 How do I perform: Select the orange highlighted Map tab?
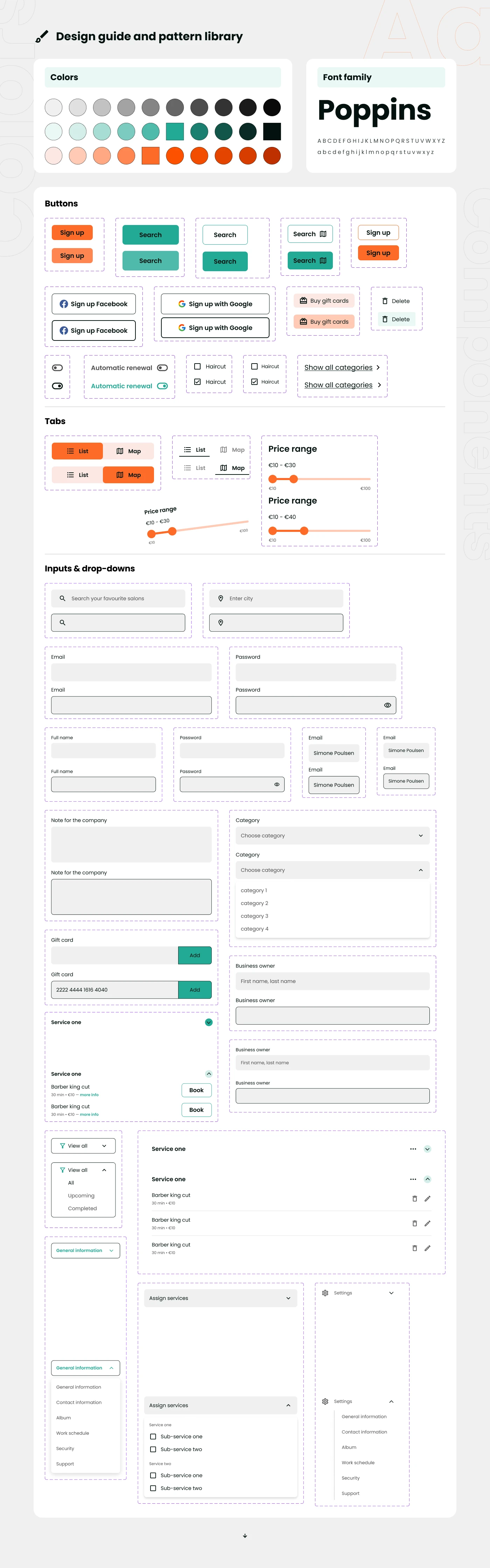pyautogui.click(x=128, y=475)
